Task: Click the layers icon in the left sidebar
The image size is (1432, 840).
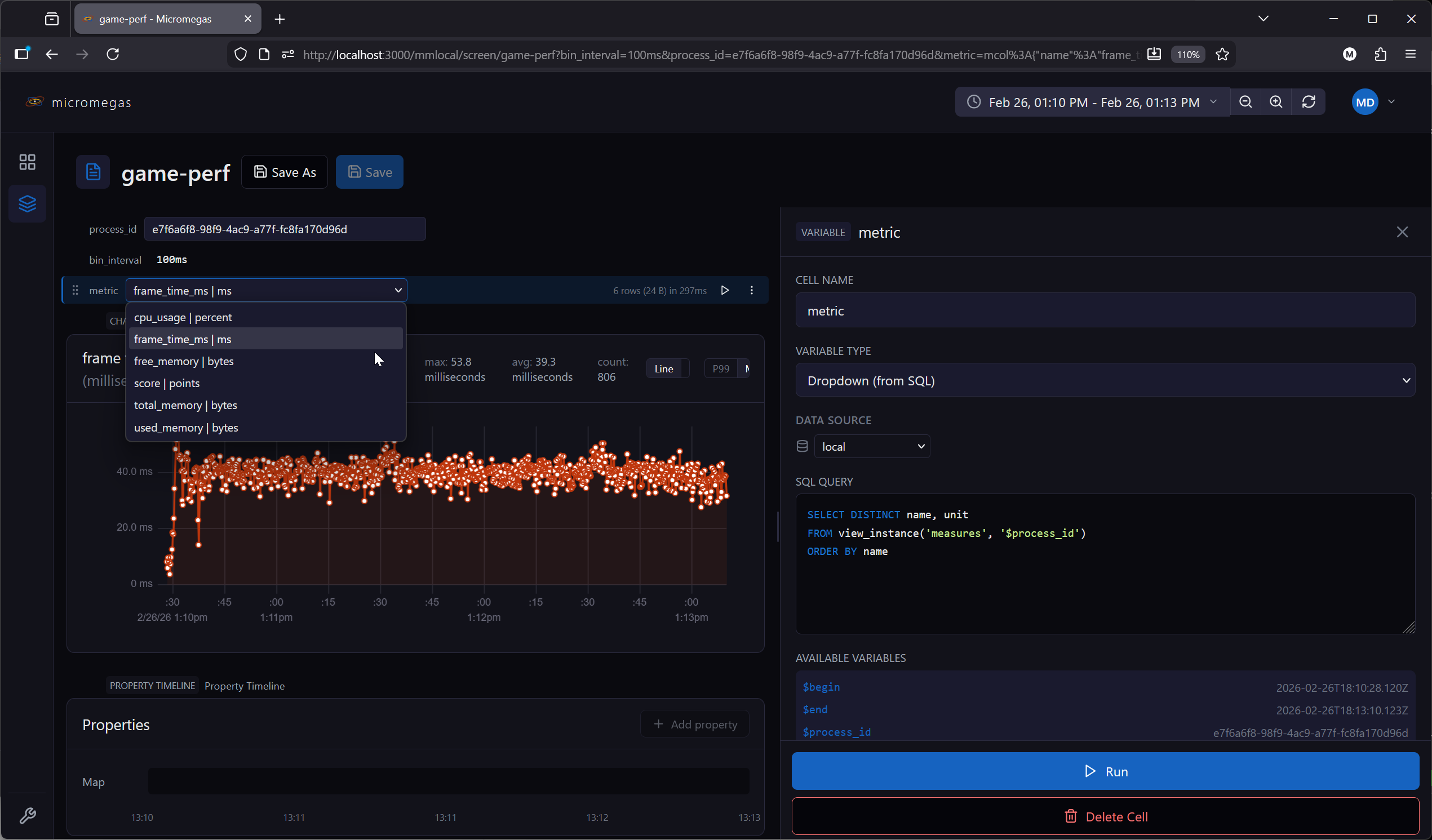Action: click(x=27, y=203)
